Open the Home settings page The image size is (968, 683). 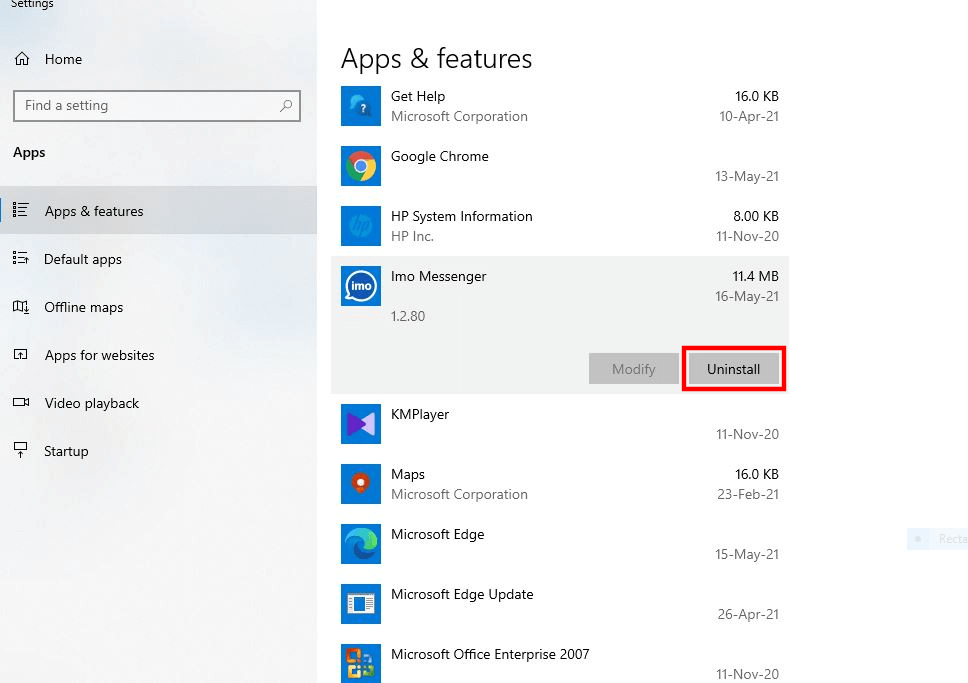(x=158, y=59)
